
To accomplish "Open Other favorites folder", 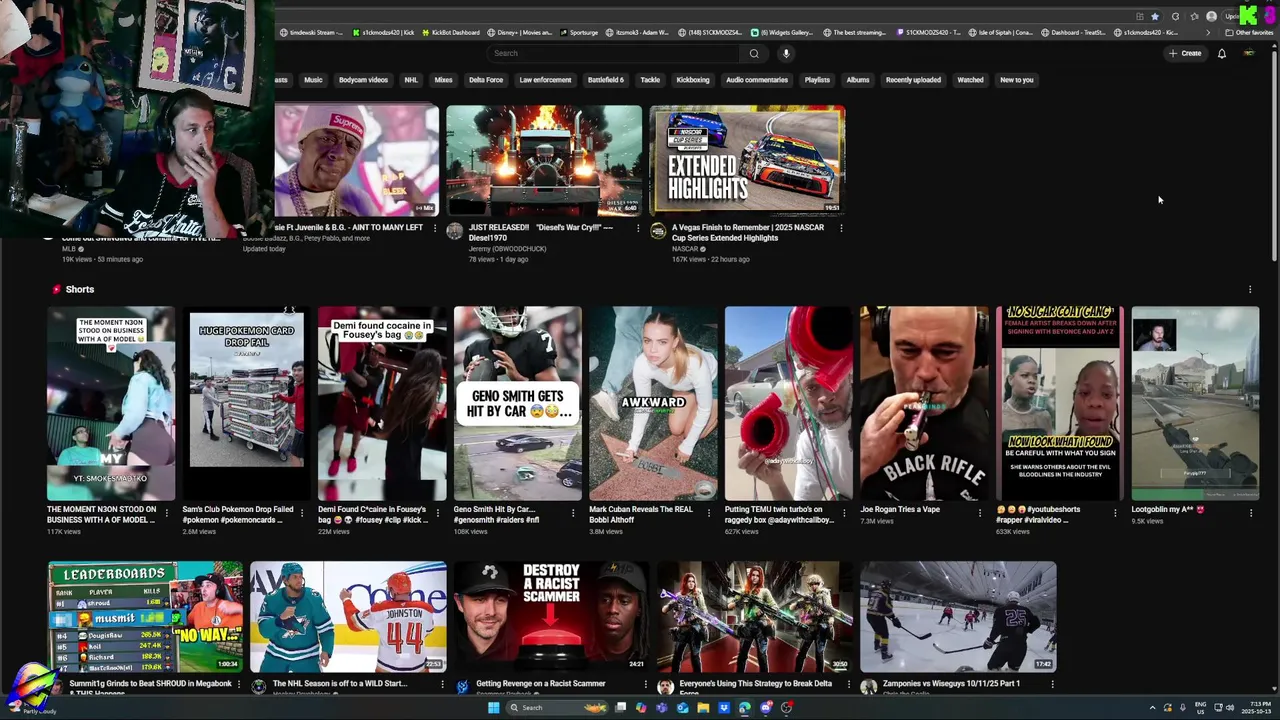I will (x=1249, y=32).
